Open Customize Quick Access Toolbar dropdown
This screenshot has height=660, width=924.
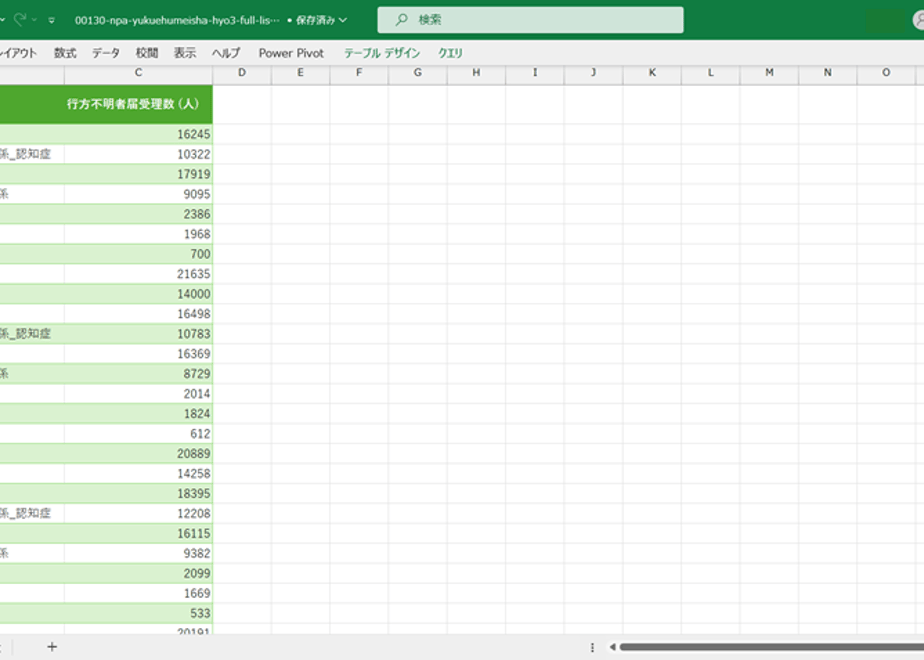52,20
